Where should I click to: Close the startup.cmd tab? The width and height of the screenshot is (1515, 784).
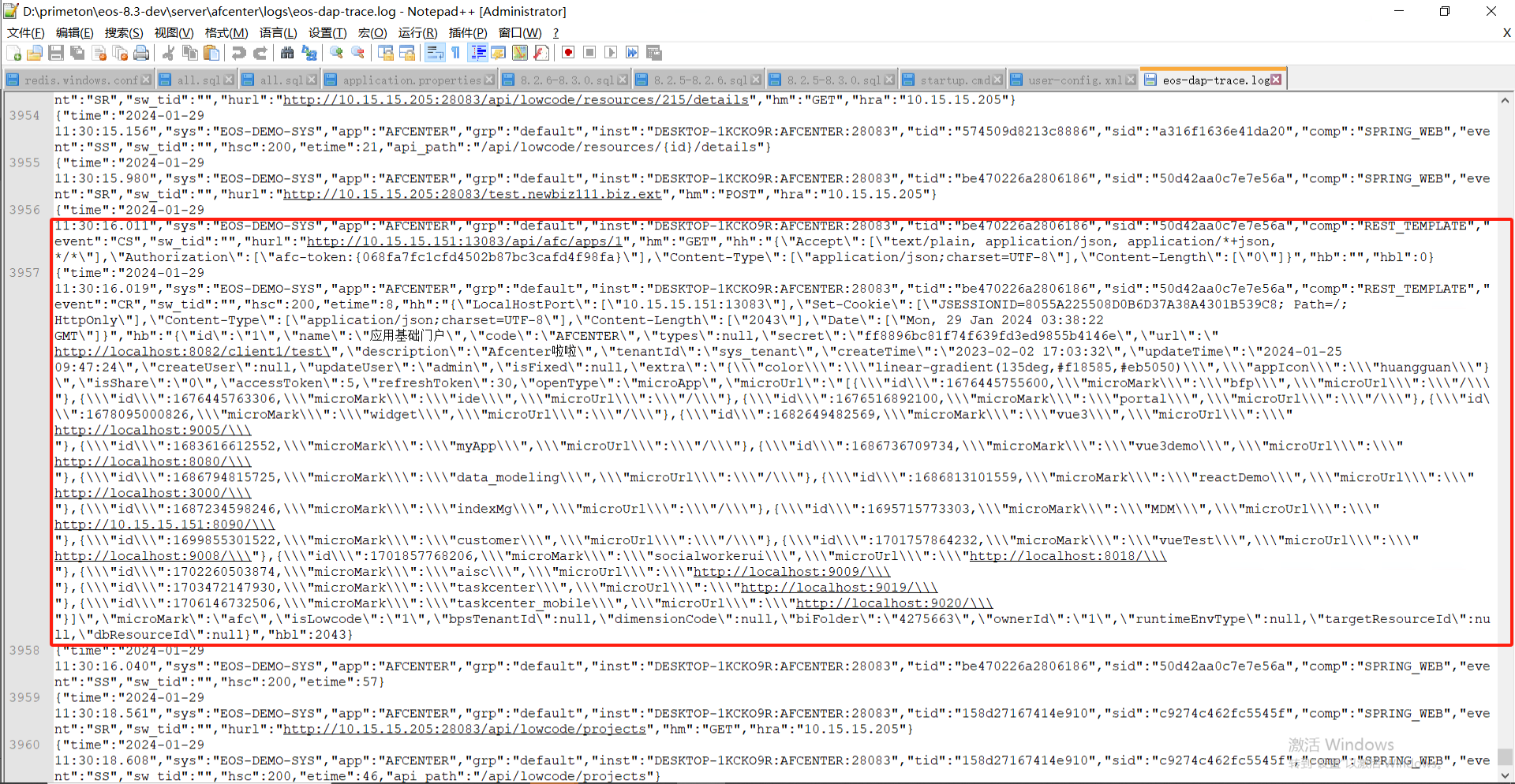click(997, 80)
